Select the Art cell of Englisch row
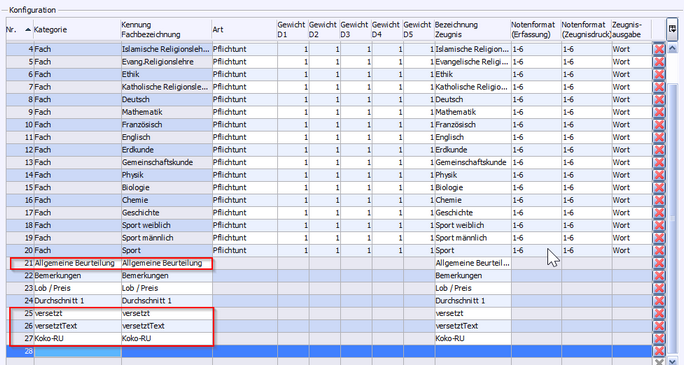 point(244,137)
